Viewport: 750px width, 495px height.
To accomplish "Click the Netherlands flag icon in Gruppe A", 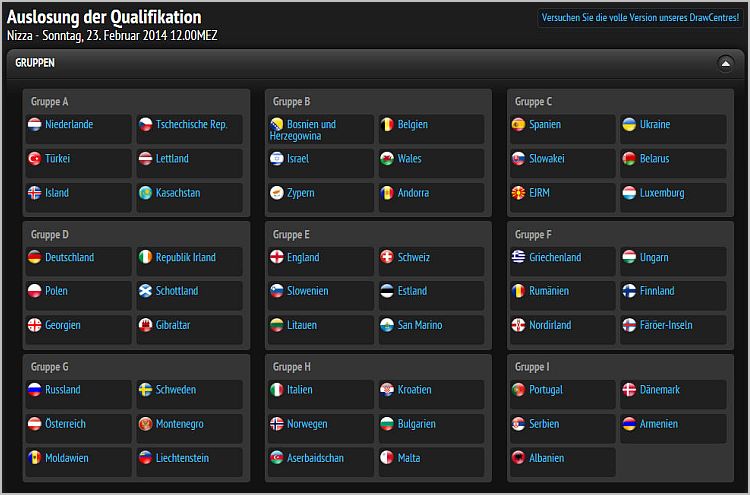I will [x=34, y=125].
